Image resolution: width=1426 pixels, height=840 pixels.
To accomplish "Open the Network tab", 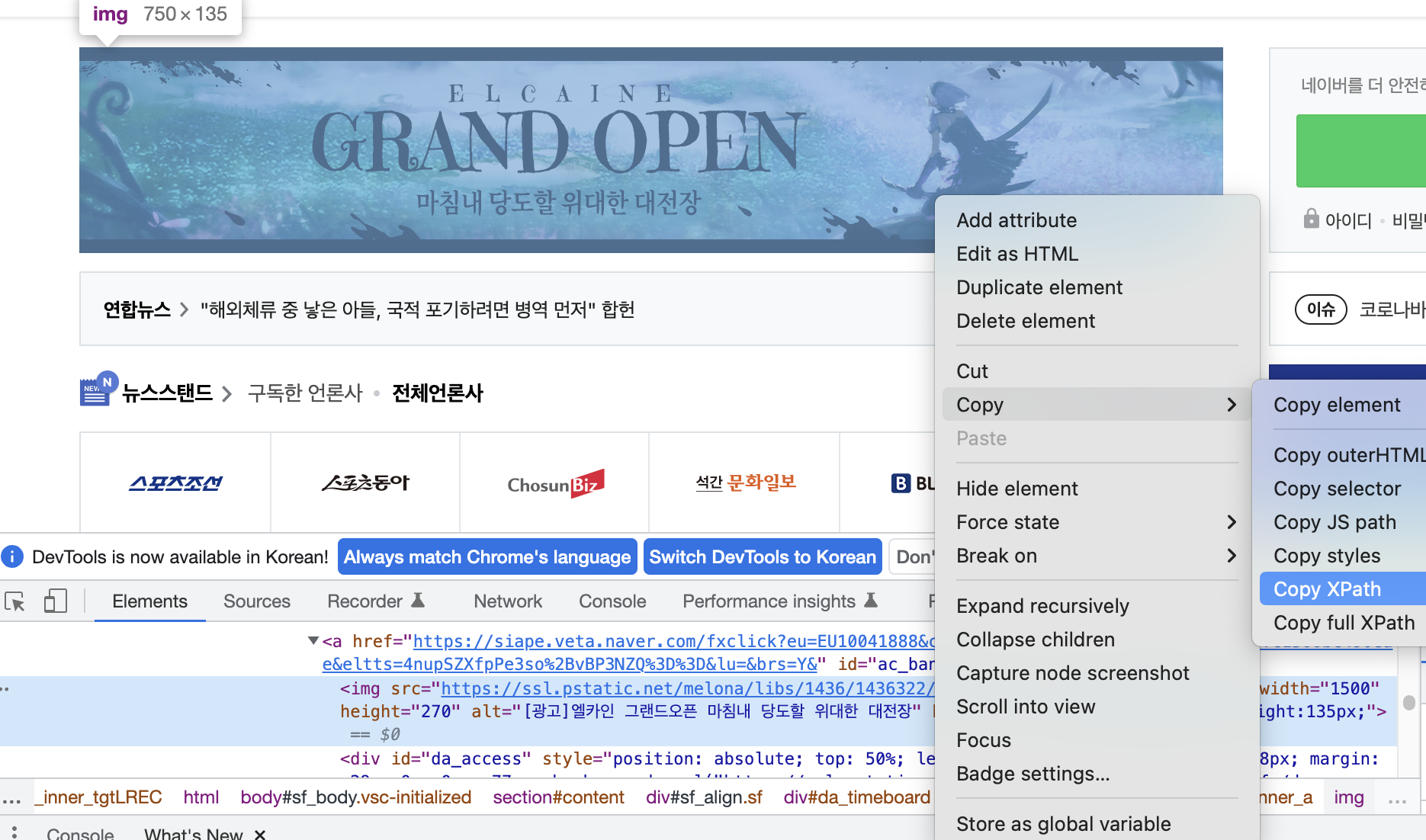I will coord(508,601).
